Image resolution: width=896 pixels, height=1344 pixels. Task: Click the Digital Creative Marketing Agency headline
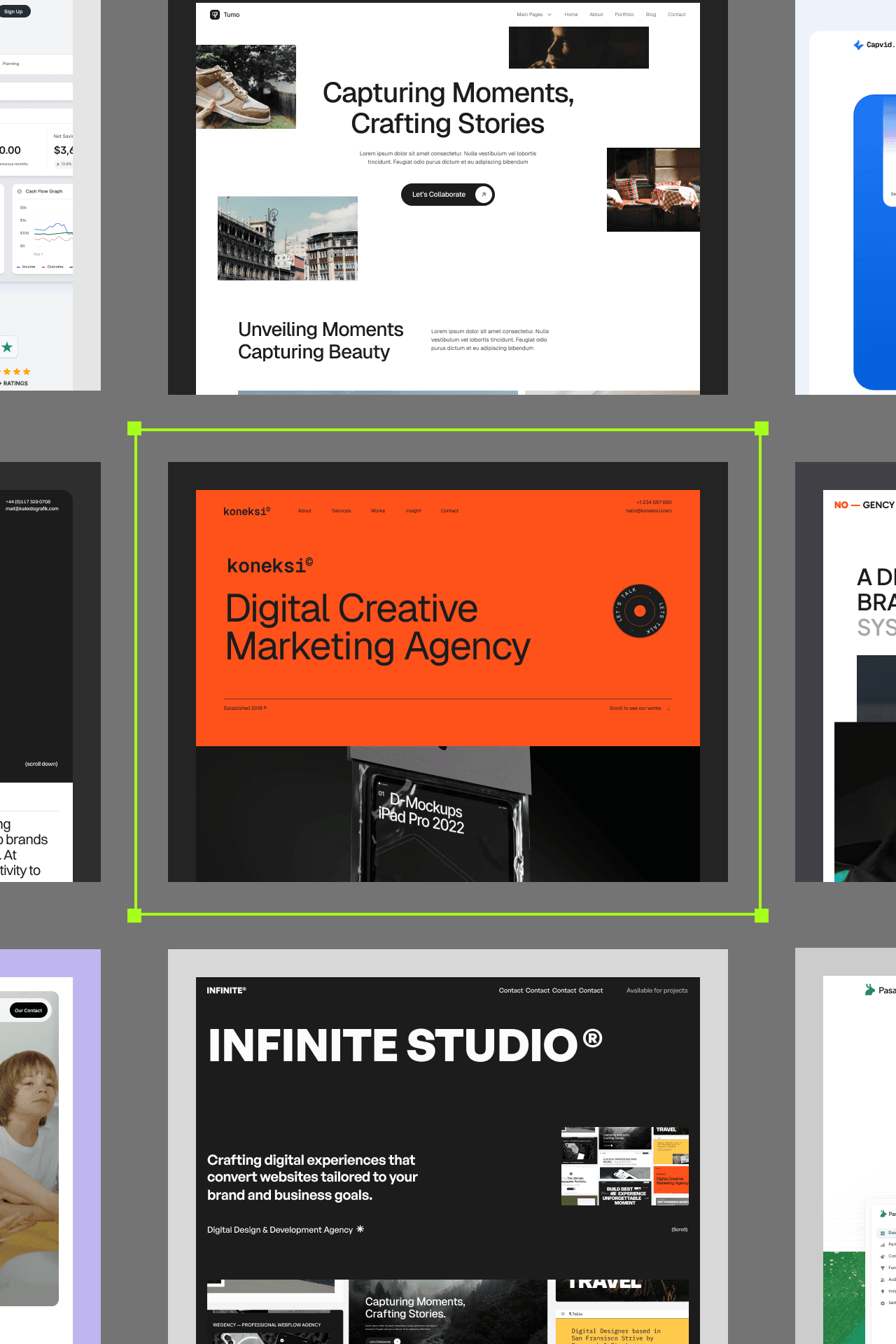(x=378, y=628)
